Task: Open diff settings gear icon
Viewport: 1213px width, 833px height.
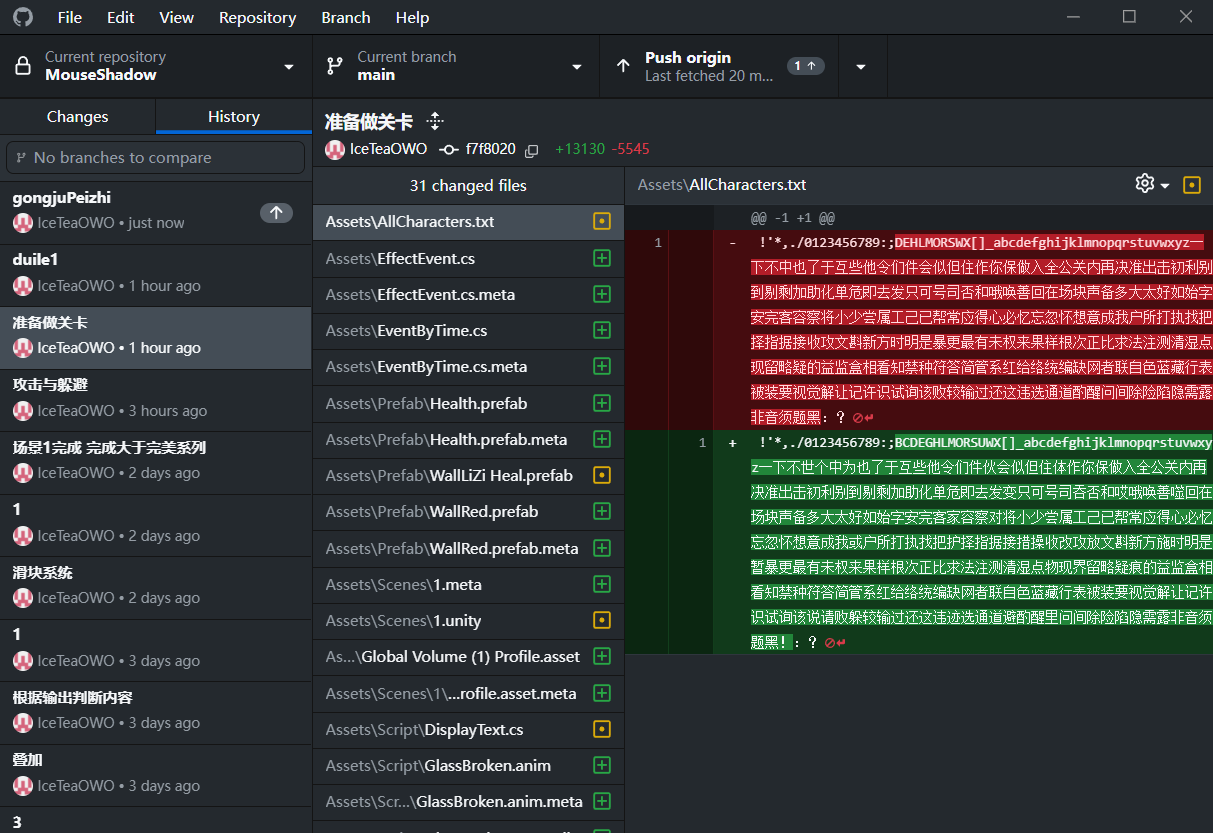Action: [x=1145, y=184]
